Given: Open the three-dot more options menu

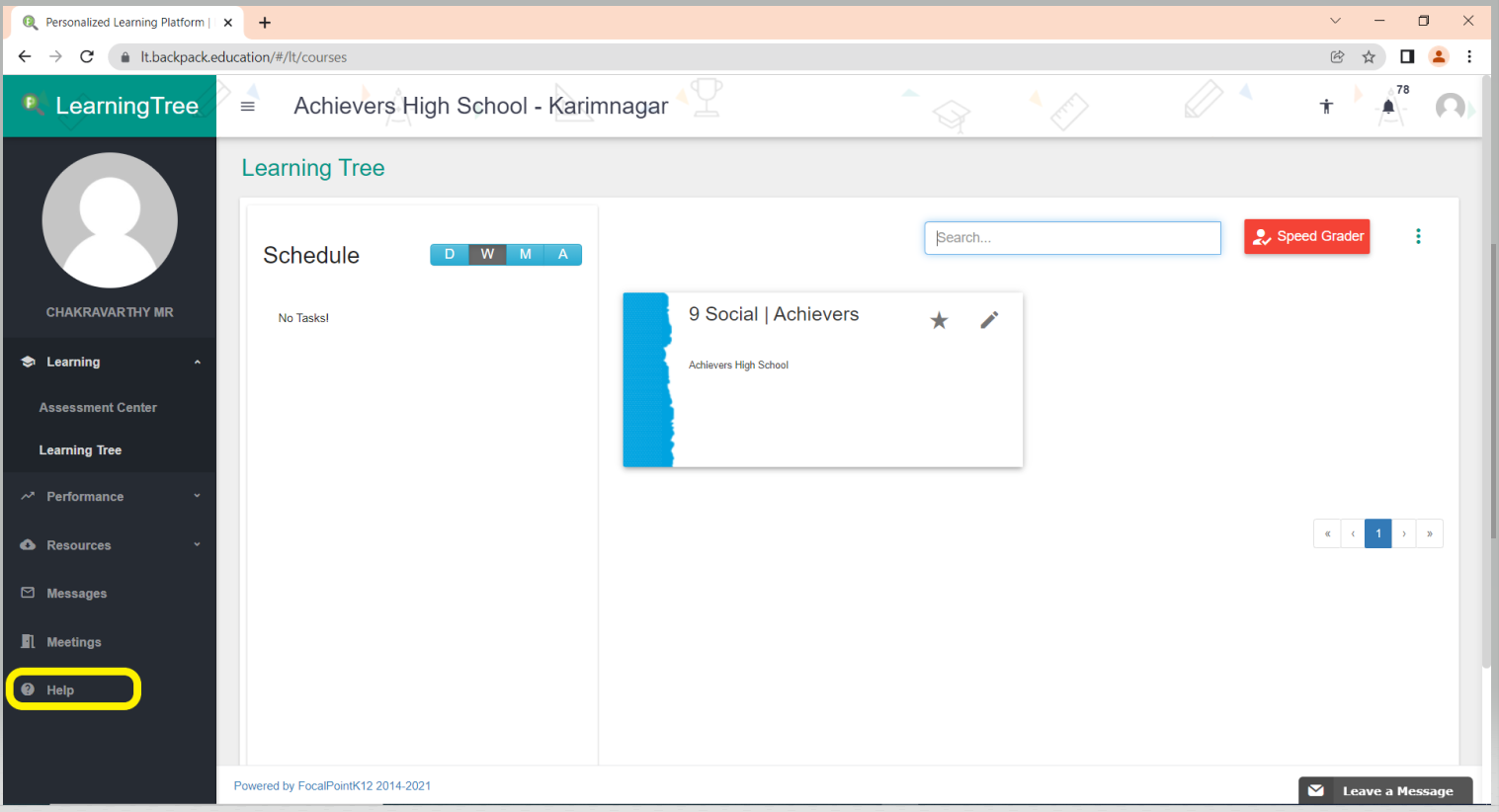Looking at the screenshot, I should (1418, 236).
